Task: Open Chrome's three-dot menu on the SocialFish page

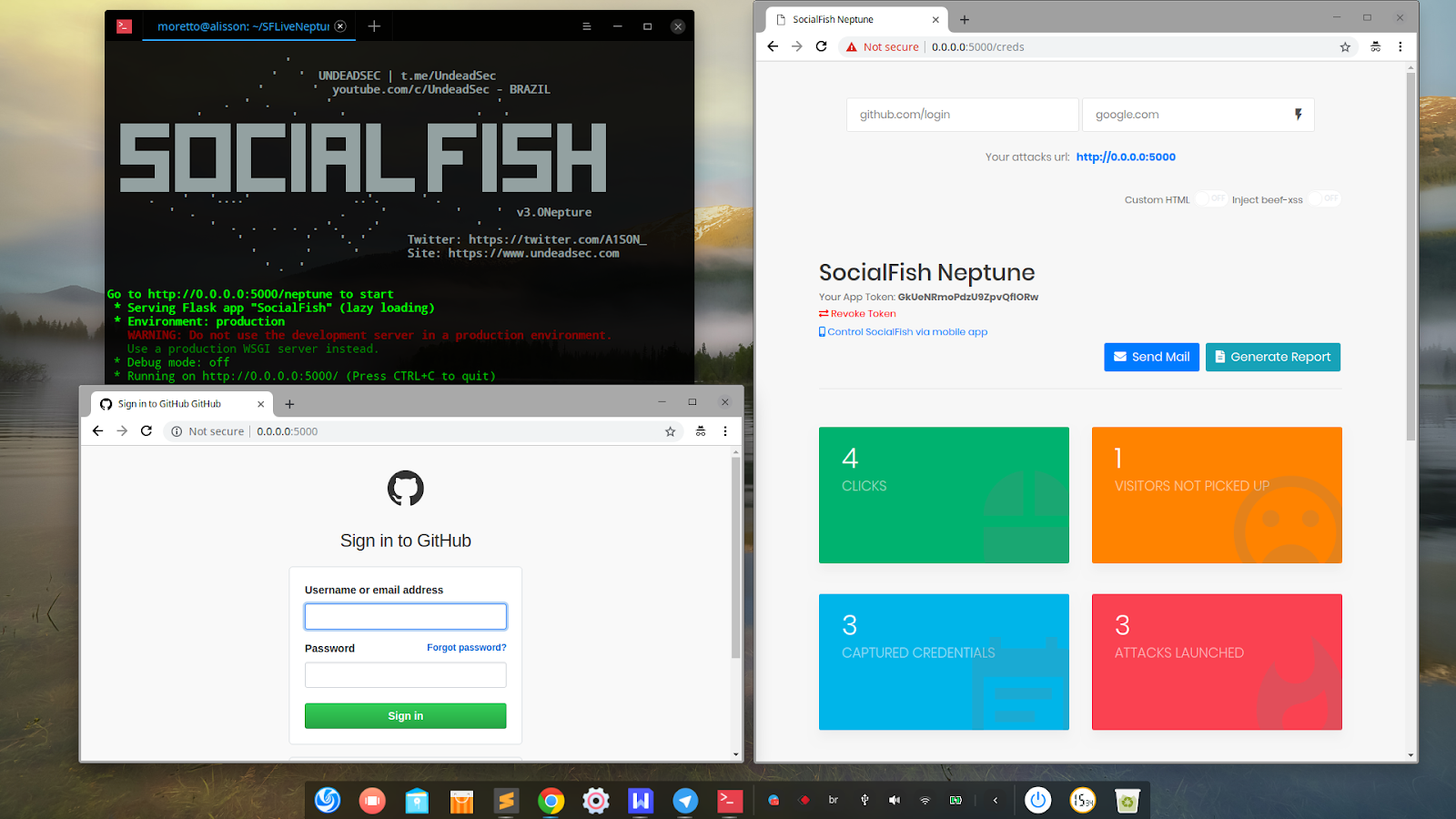Action: click(x=1400, y=46)
